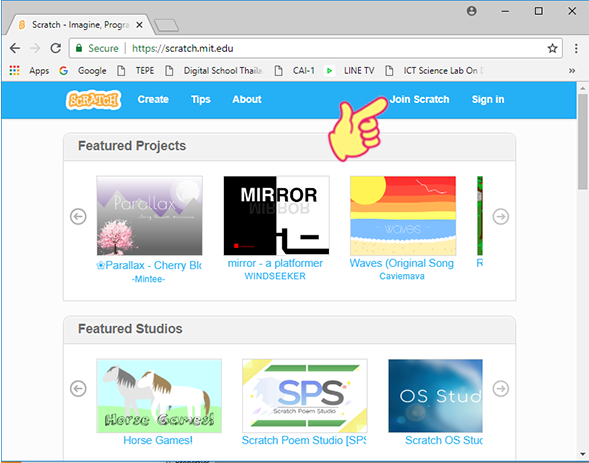The image size is (589, 463).
Task: Open Parallax Cherry Blossom thumbnail
Action: click(x=150, y=216)
